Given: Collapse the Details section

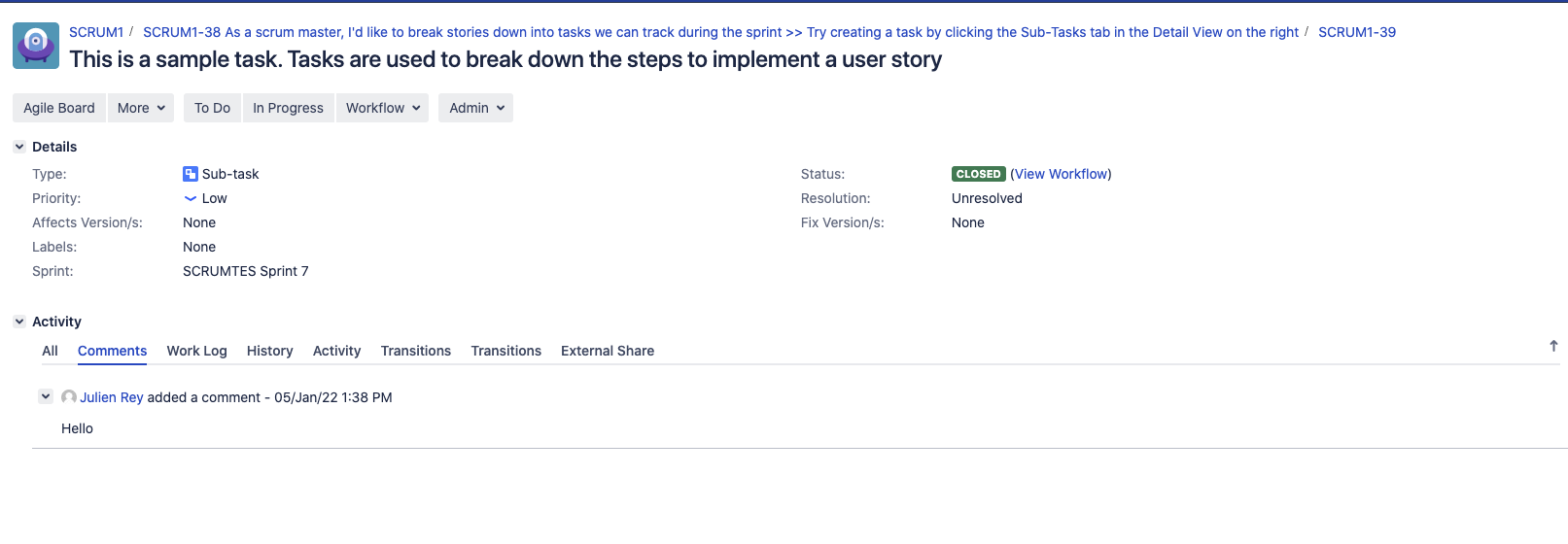Looking at the screenshot, I should click(19, 147).
